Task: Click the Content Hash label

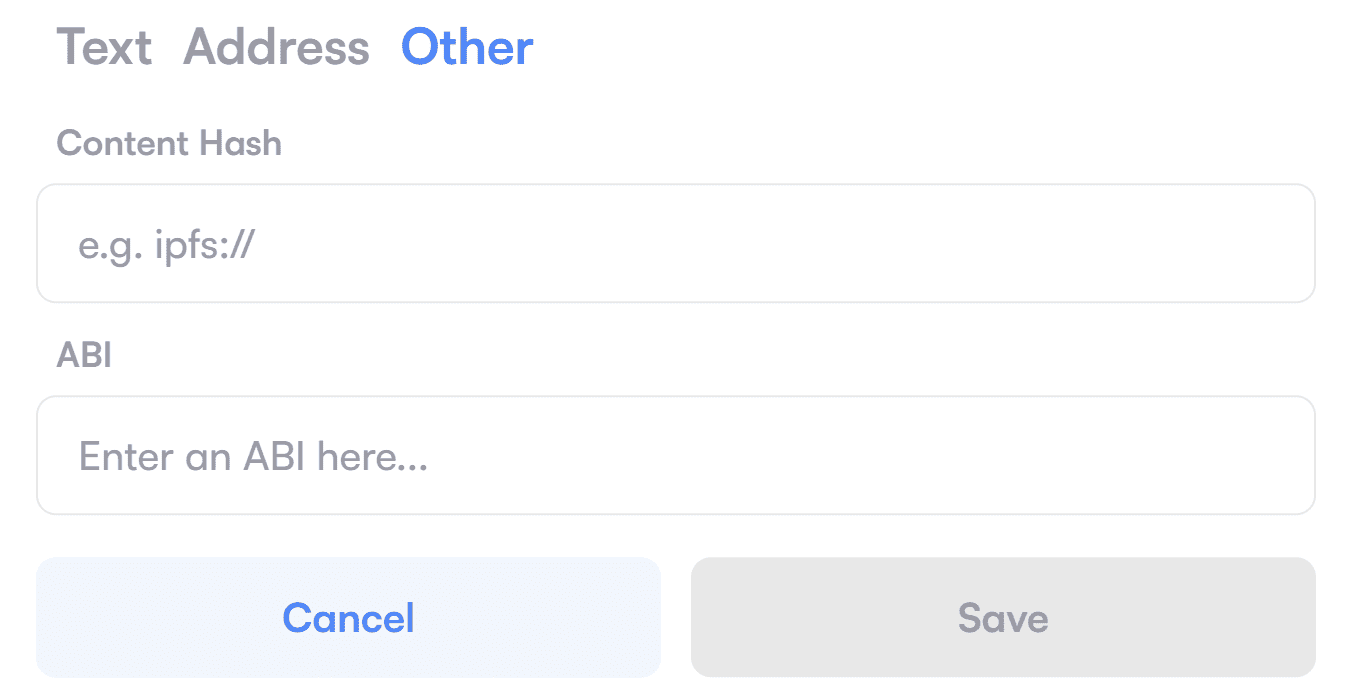Action: (x=169, y=143)
